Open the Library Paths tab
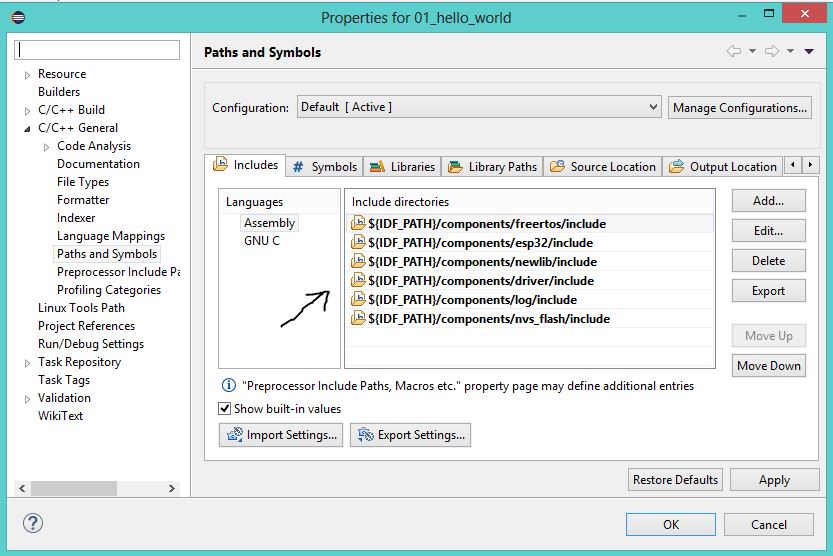833x556 pixels. click(493, 167)
